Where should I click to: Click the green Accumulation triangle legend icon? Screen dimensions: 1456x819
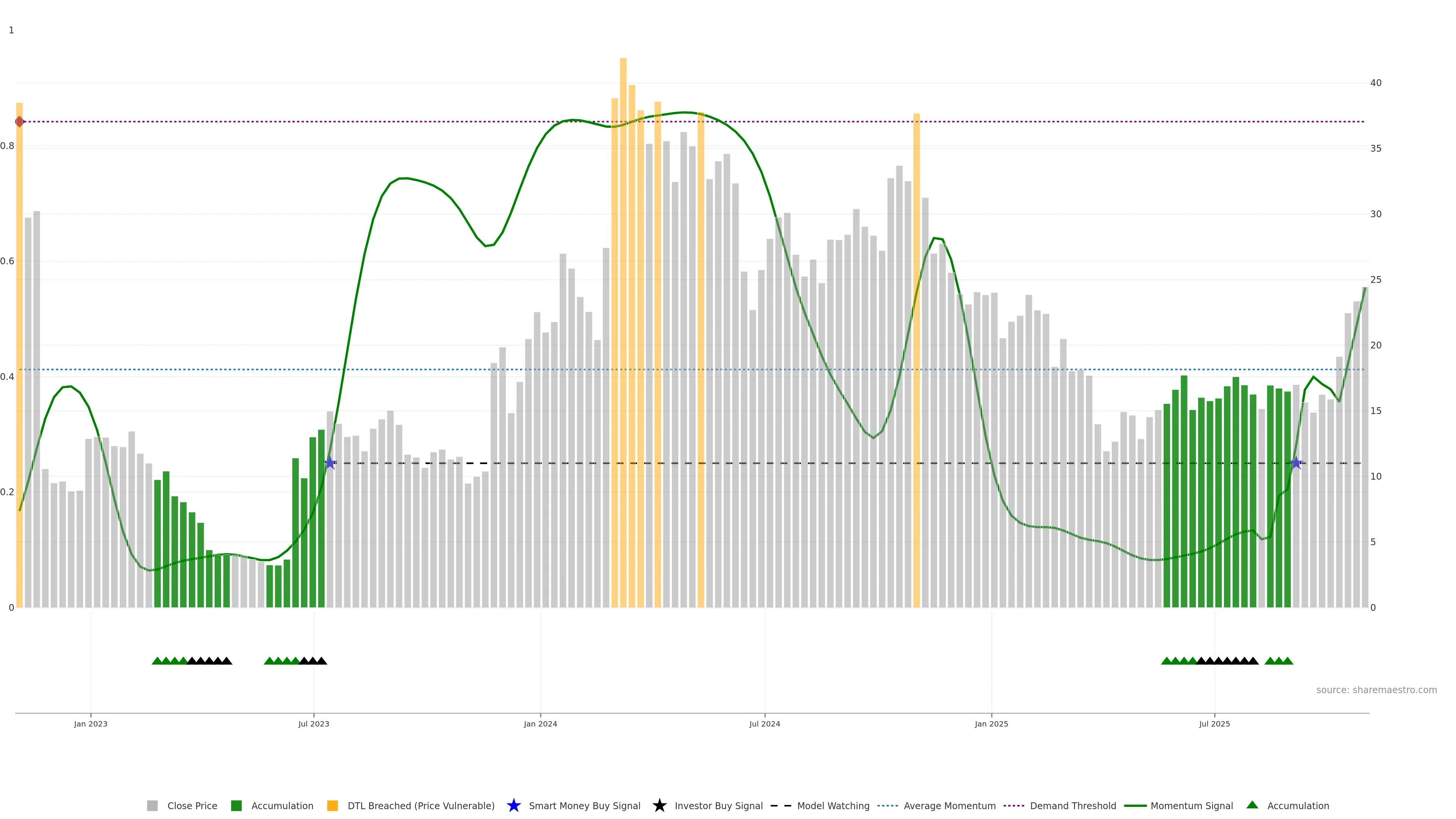pyautogui.click(x=1252, y=805)
